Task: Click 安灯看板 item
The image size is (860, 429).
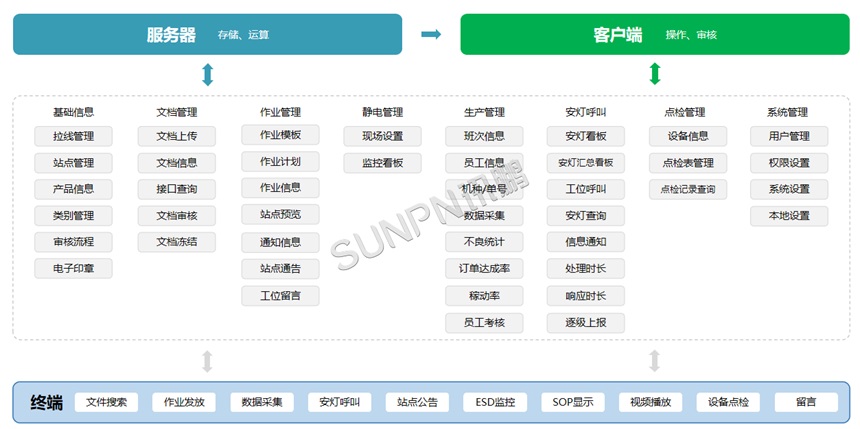Action: (x=586, y=136)
